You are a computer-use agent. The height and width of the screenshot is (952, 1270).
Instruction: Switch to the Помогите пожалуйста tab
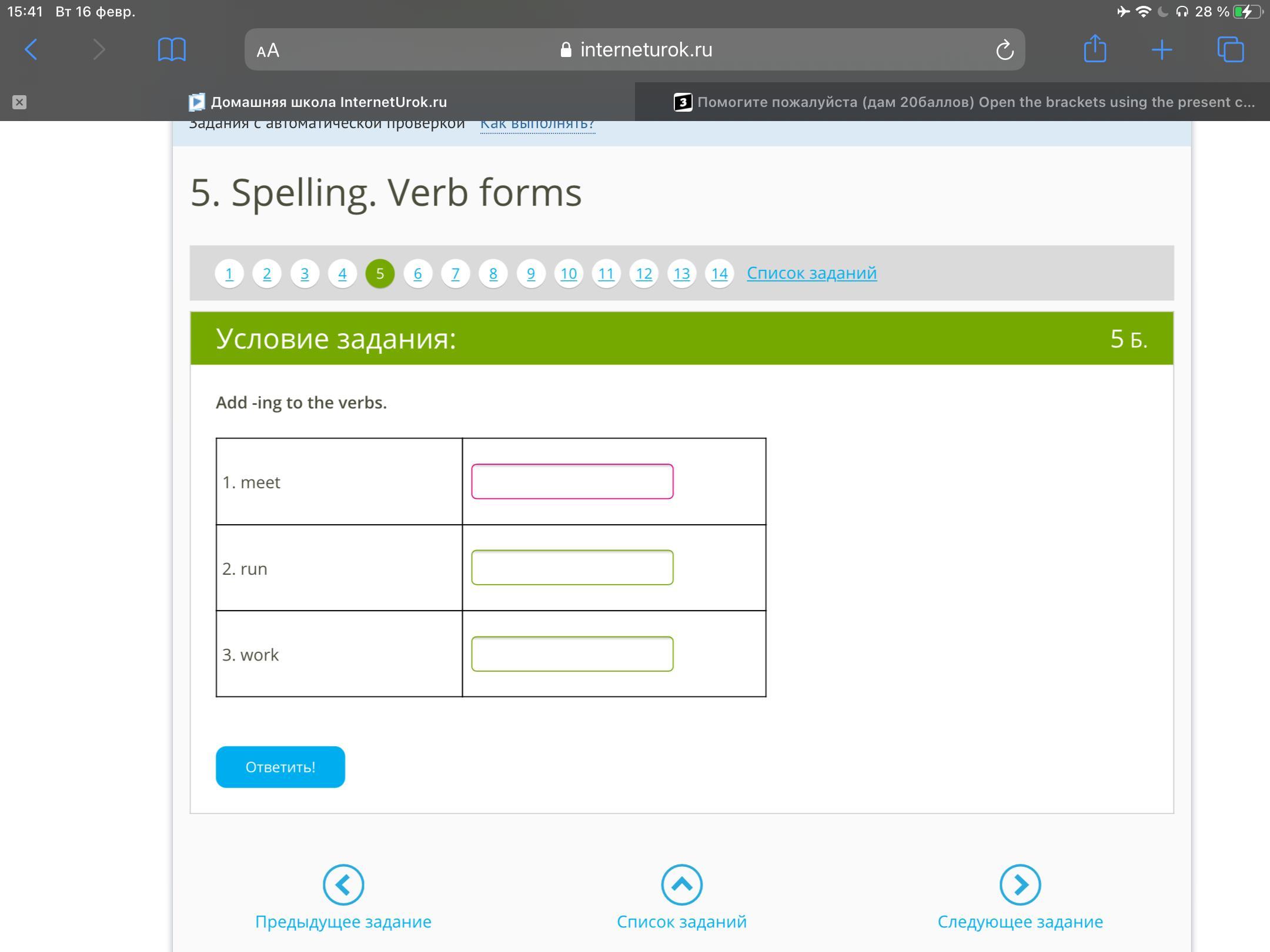(x=964, y=102)
